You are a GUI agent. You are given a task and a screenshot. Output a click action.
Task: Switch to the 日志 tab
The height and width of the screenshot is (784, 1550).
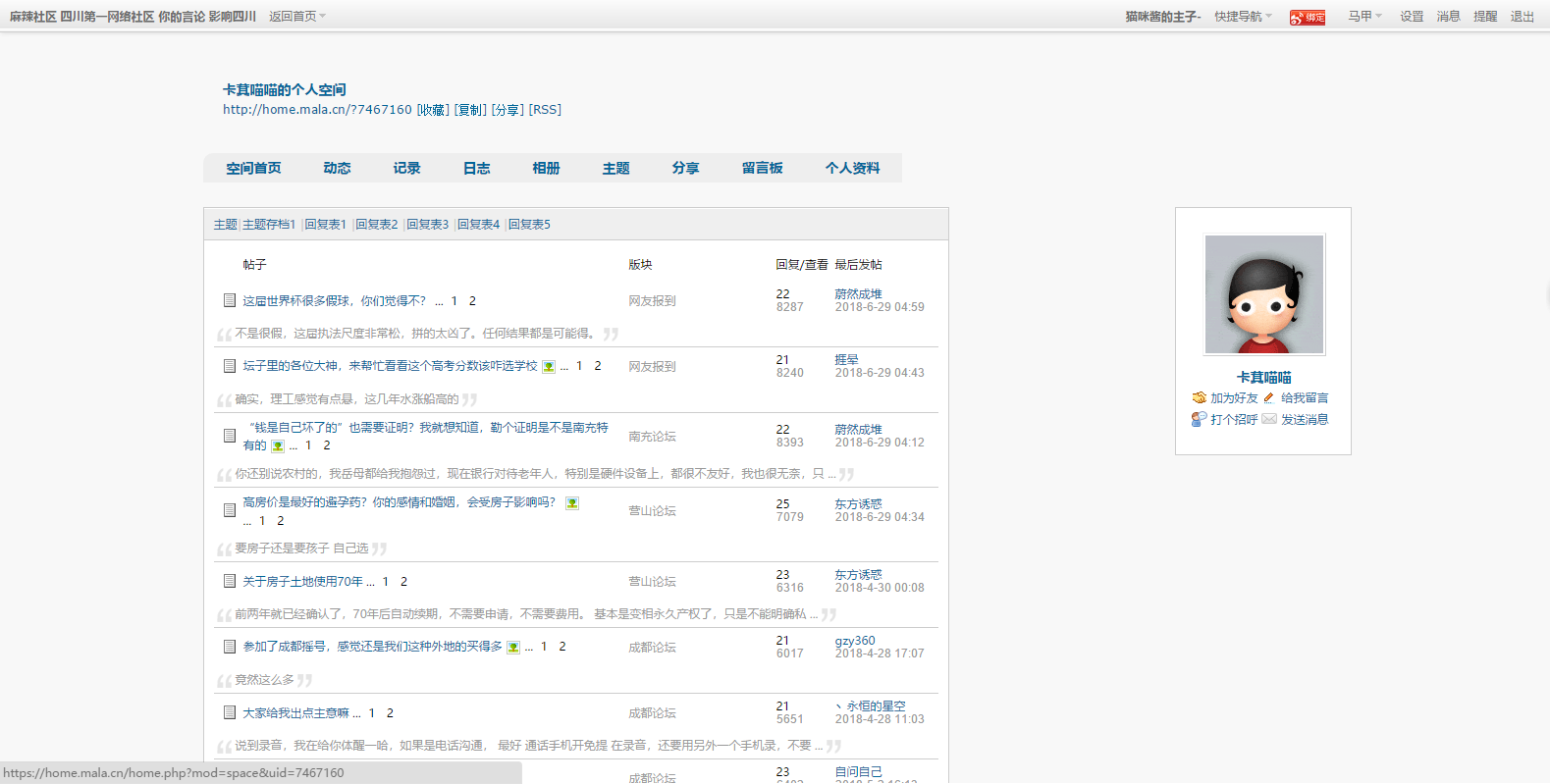pos(476,168)
